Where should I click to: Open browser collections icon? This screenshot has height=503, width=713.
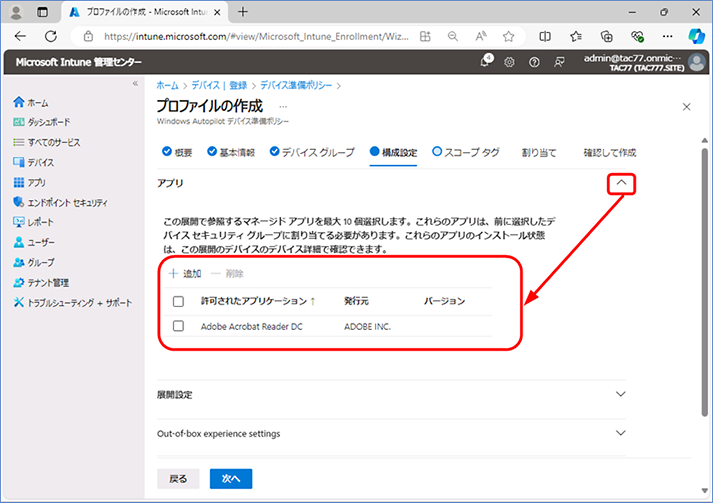point(607,36)
